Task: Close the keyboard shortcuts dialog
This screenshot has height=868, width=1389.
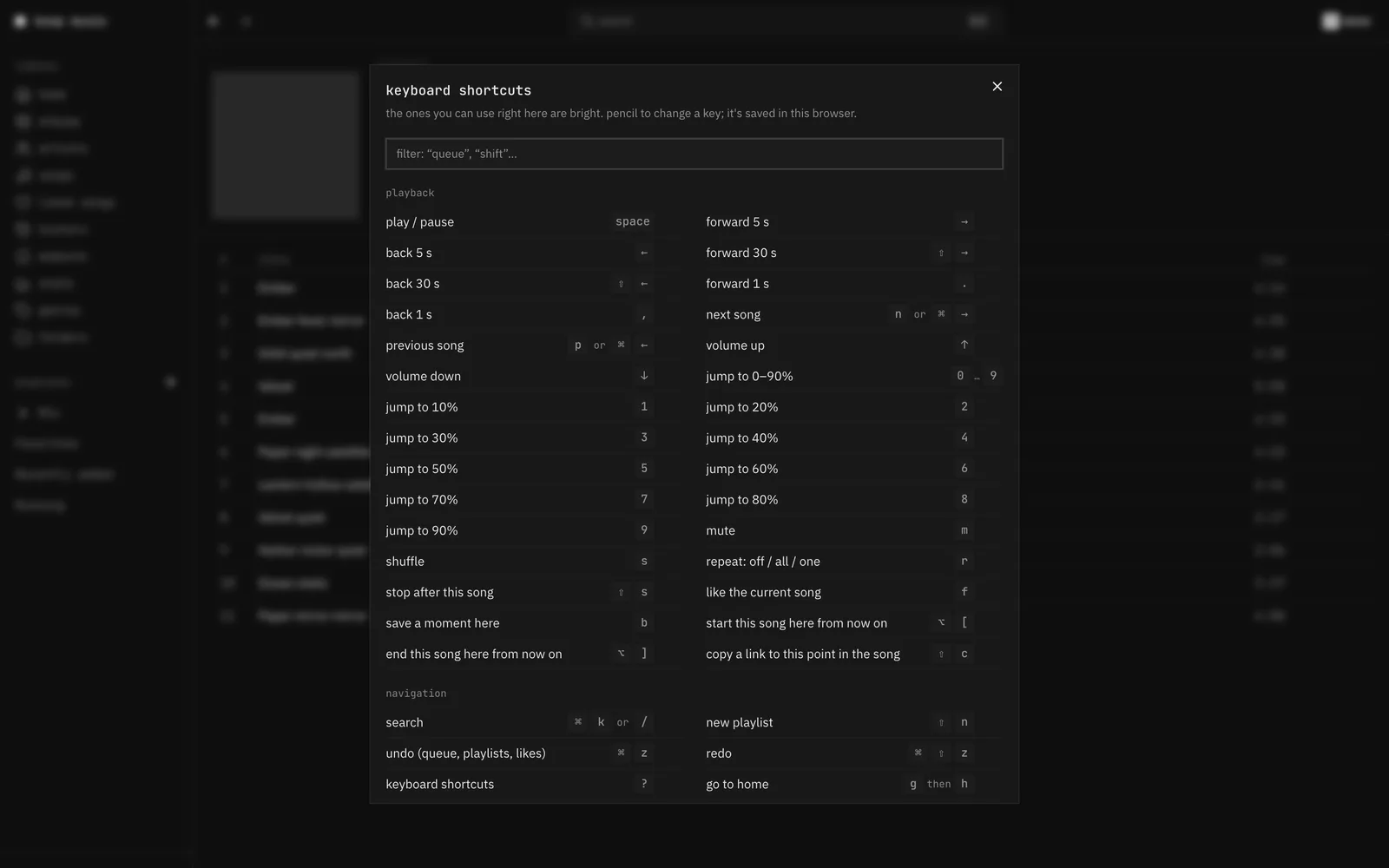Action: click(x=997, y=86)
